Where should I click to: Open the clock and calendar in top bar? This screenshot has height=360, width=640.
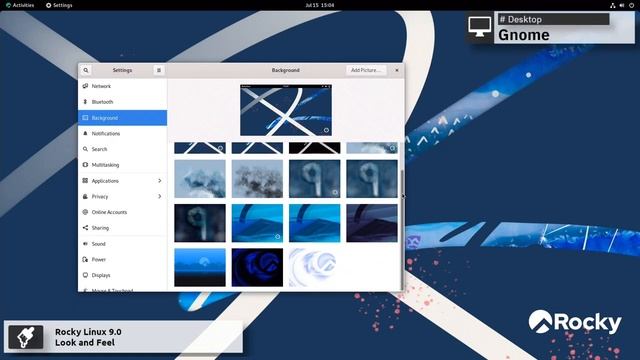320,5
